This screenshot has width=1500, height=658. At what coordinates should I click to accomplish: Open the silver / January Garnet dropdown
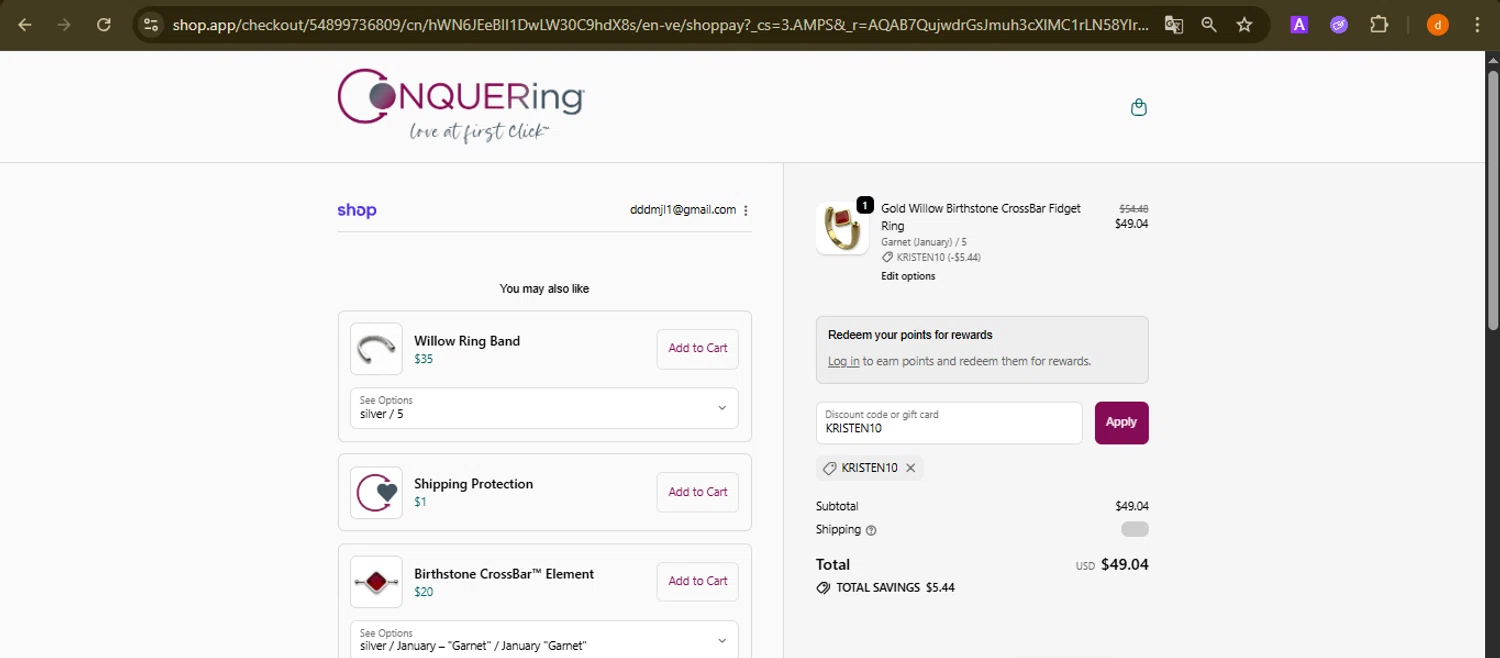click(544, 639)
